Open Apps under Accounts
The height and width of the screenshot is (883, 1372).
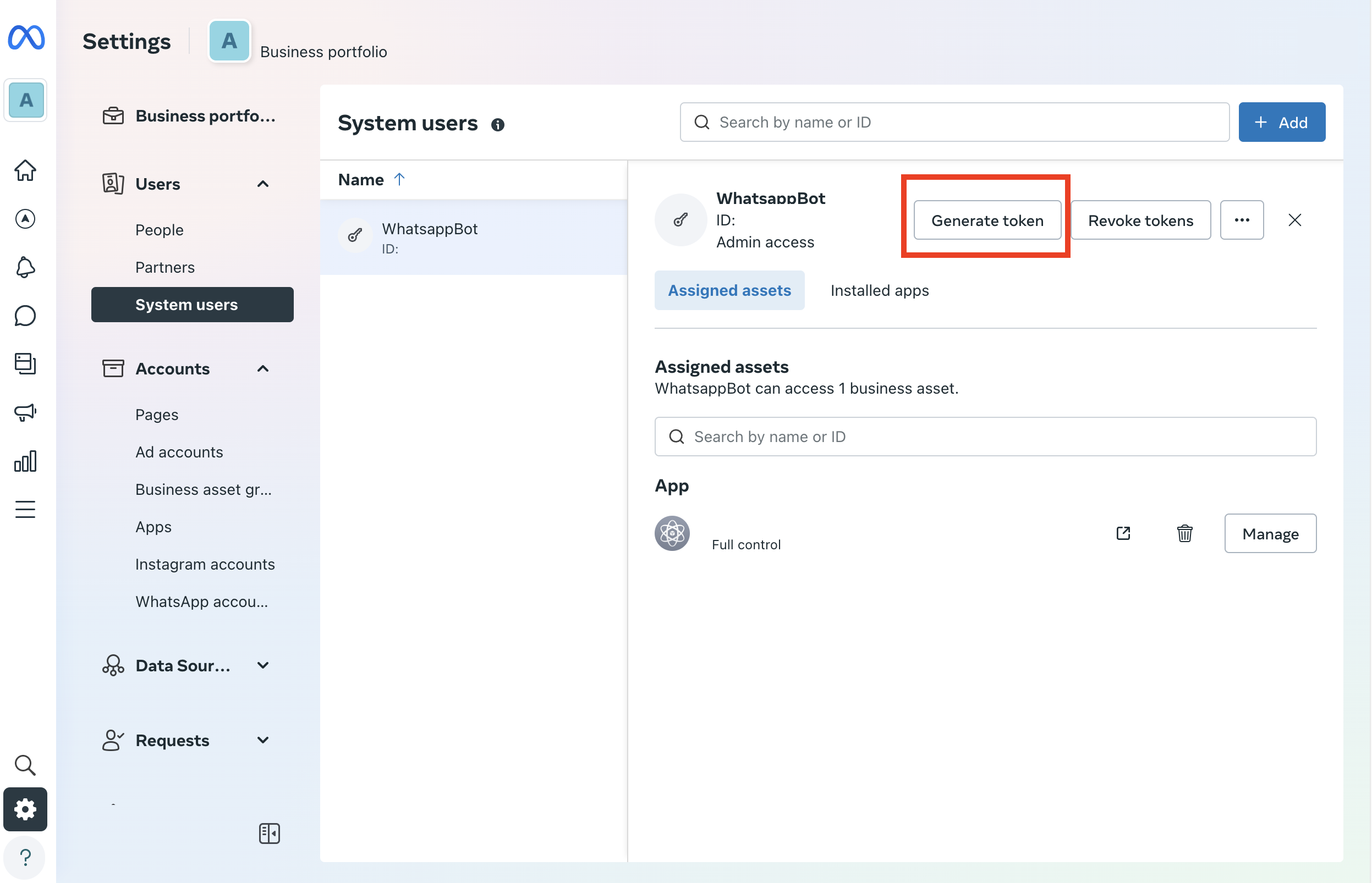(x=153, y=526)
